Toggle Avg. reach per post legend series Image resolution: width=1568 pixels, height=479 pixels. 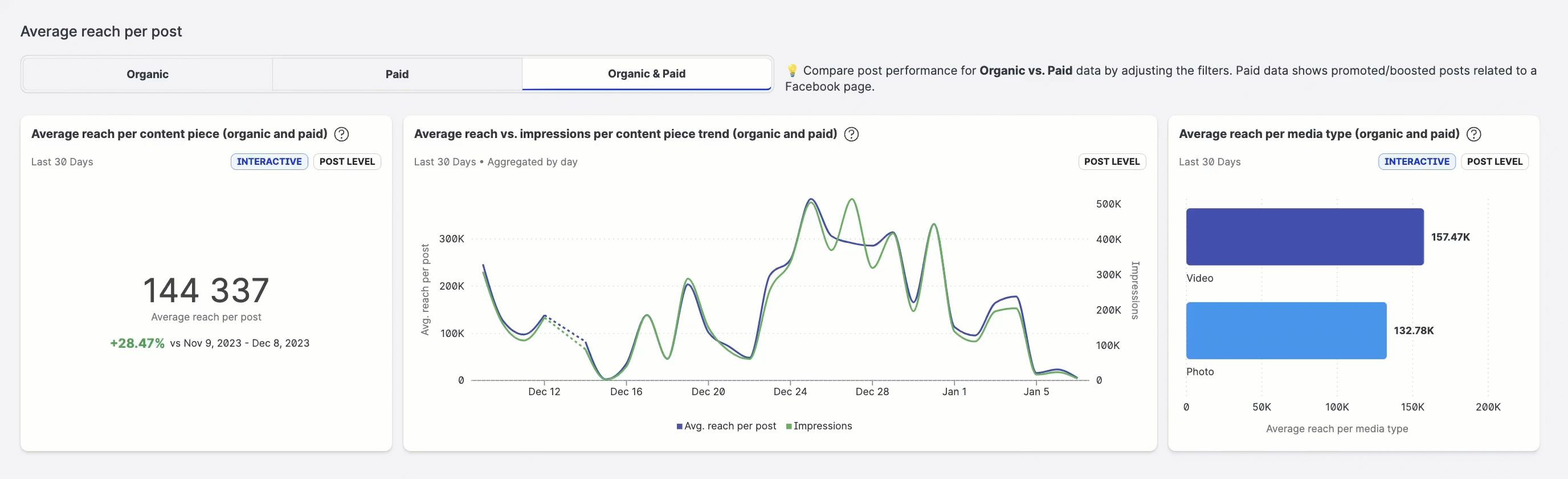[725, 426]
